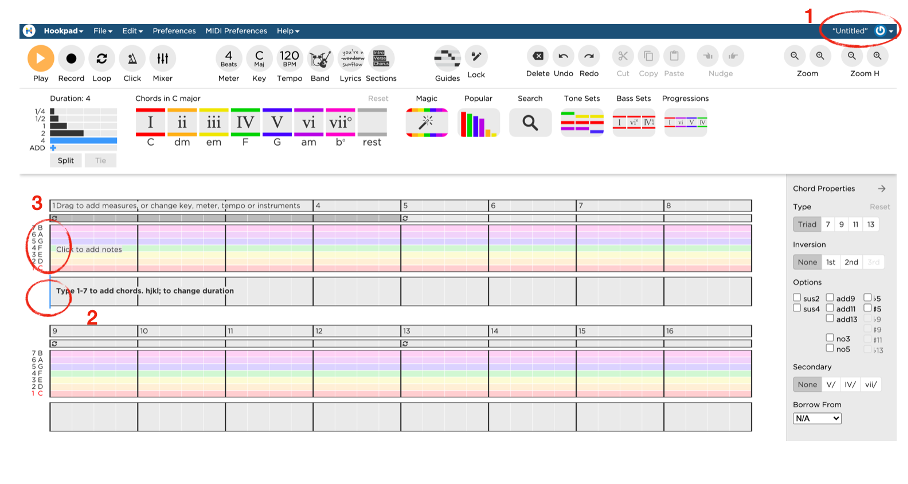Open the Borrow From dropdown

(817, 418)
